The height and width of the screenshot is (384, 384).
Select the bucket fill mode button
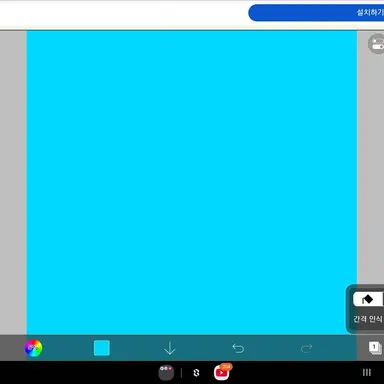[x=368, y=299]
